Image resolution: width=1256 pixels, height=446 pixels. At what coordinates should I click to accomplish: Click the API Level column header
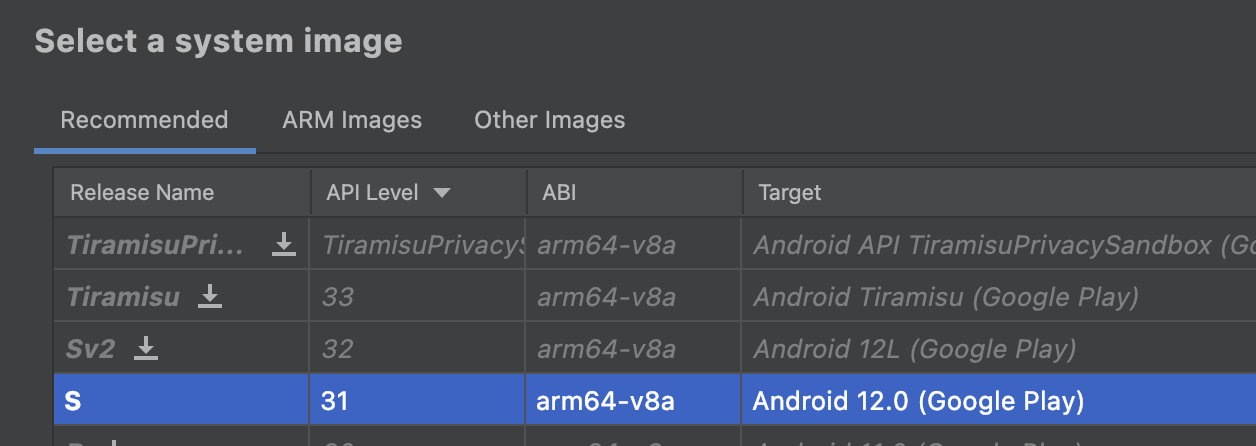pos(418,193)
